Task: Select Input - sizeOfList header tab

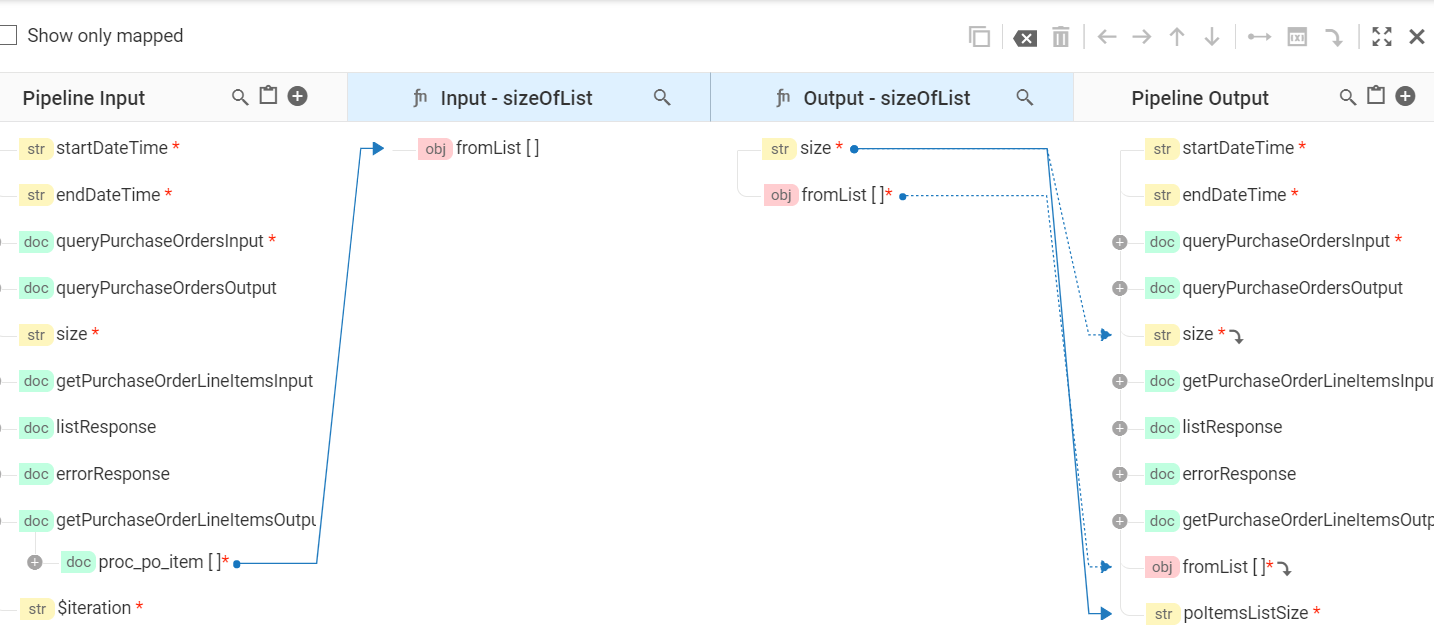Action: (529, 97)
